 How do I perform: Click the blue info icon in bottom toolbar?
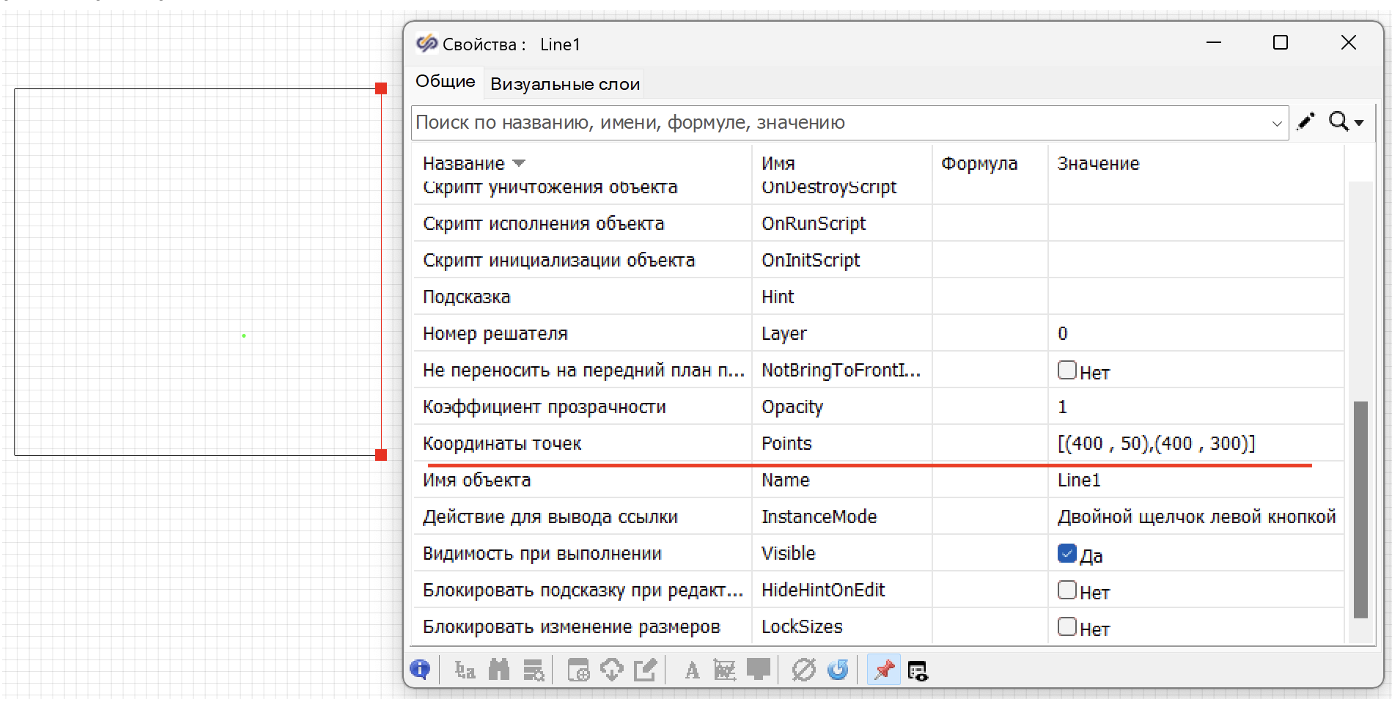[420, 669]
